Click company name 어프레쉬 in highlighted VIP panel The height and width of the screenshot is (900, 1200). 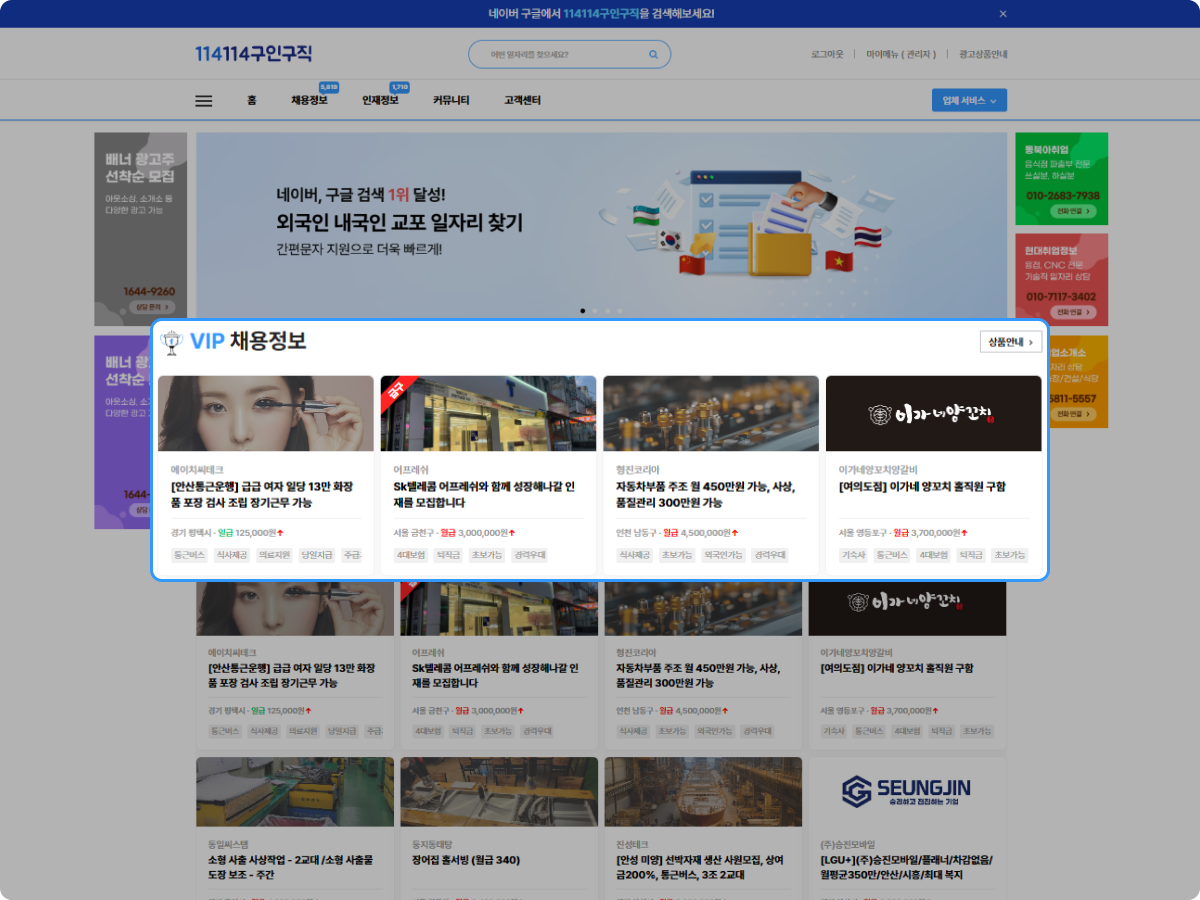point(411,469)
